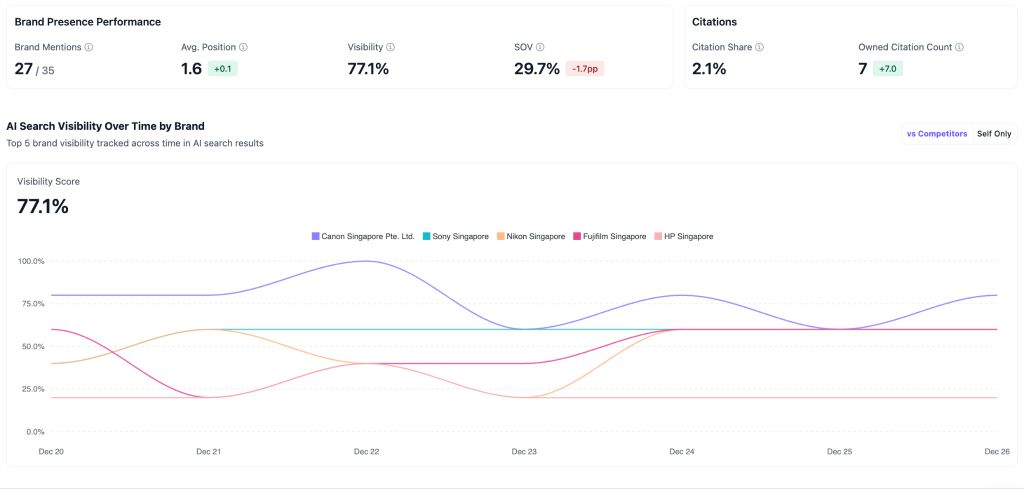Click the 1.6 Avg. Position value
The height and width of the screenshot is (489, 1024).
click(191, 69)
